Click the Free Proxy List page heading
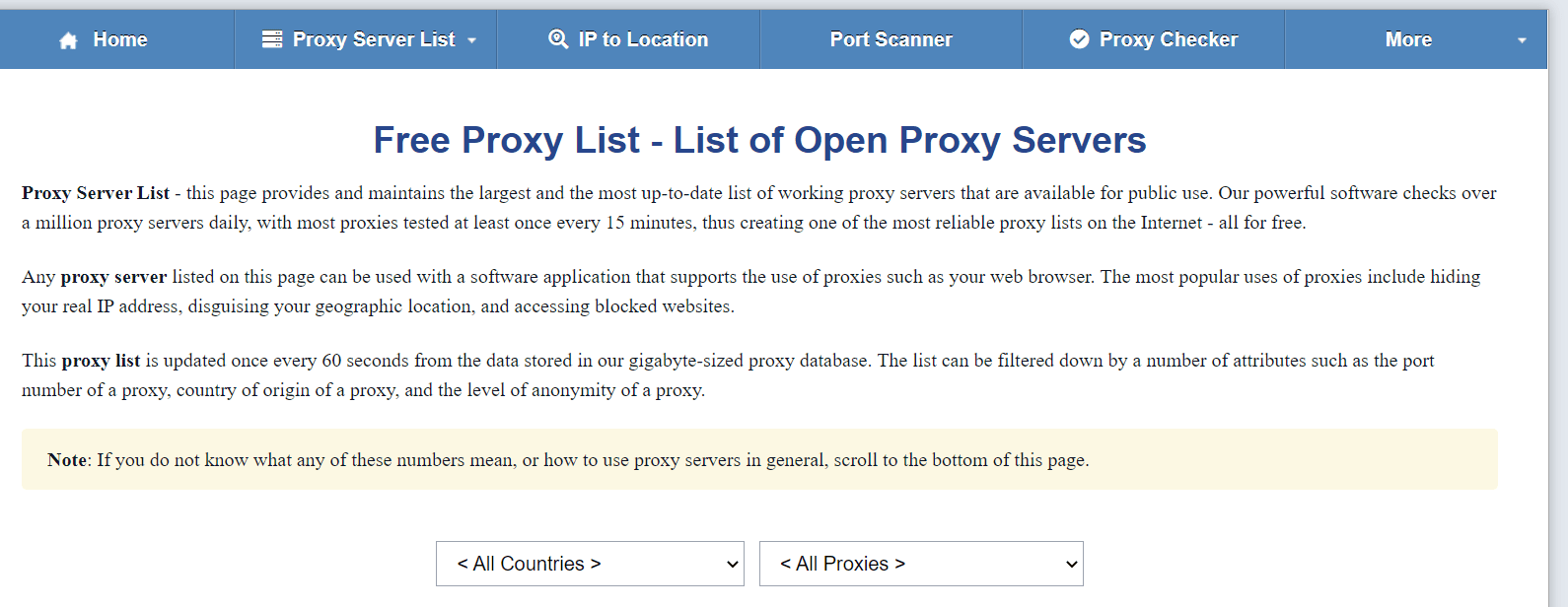 point(759,140)
